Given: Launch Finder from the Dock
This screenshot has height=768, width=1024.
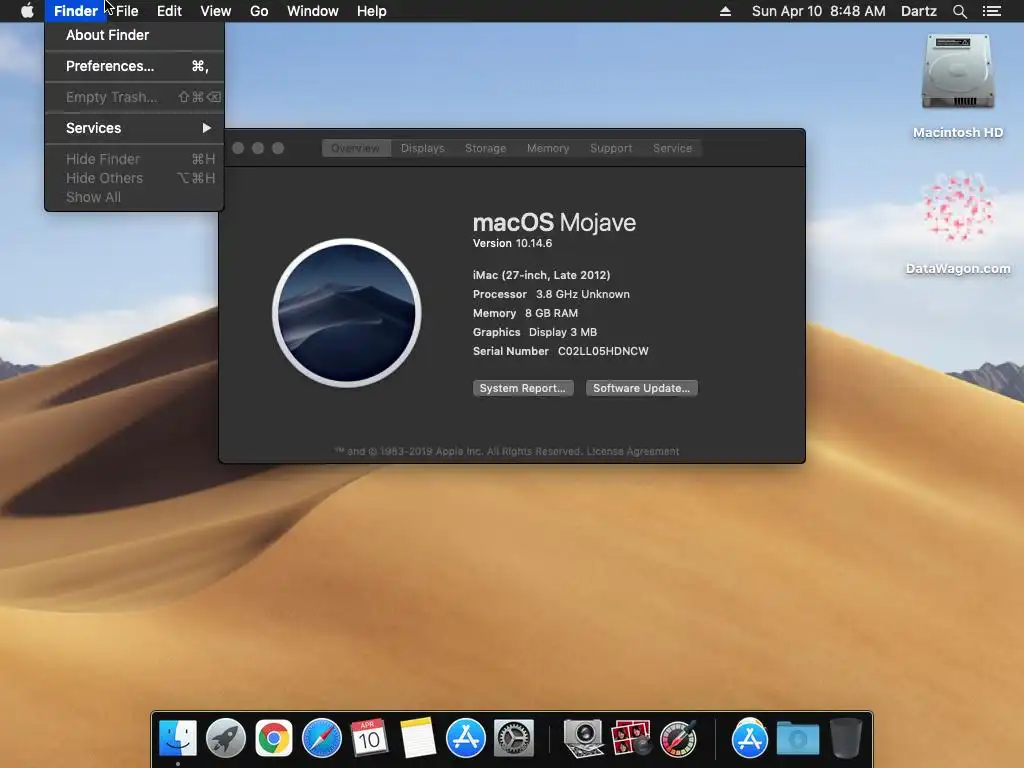Looking at the screenshot, I should point(178,739).
